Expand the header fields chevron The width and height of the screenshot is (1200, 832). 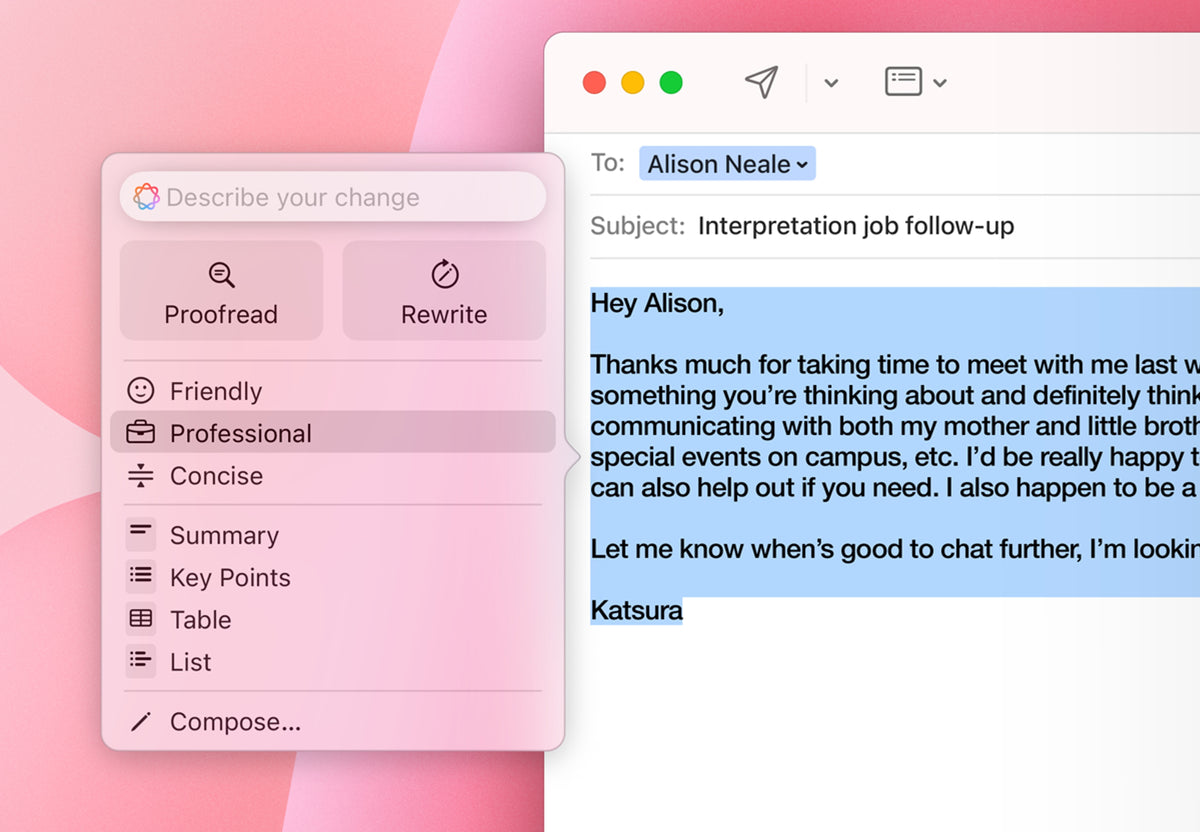(940, 83)
